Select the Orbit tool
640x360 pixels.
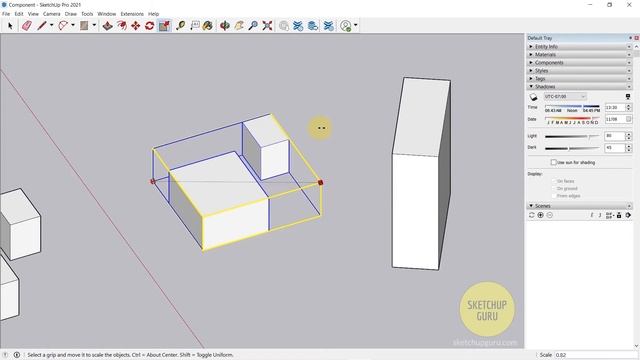pyautogui.click(x=224, y=26)
